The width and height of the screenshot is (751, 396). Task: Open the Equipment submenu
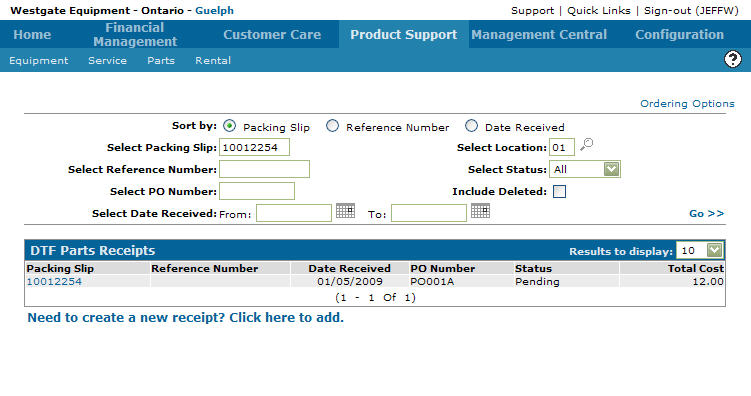point(39,61)
